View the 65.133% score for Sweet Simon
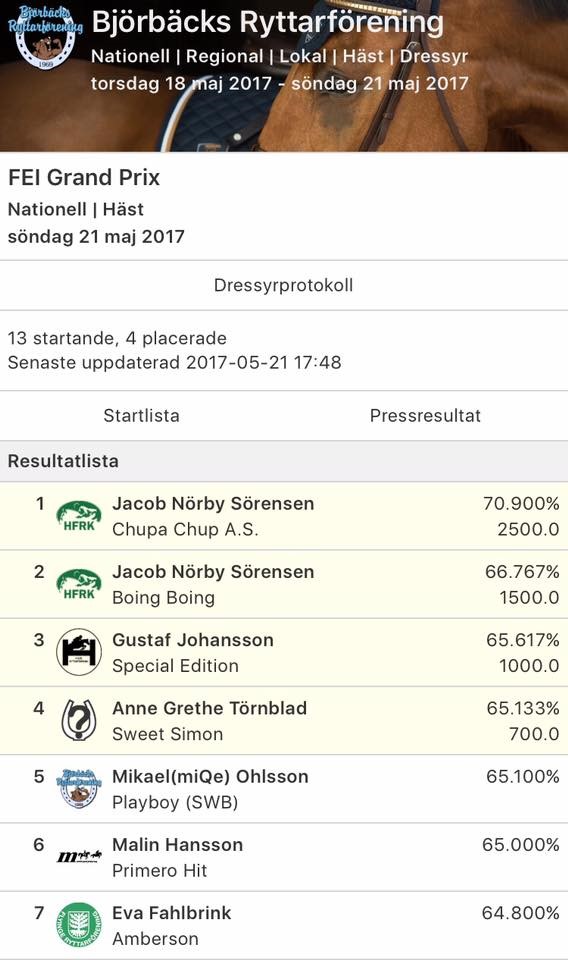 pyautogui.click(x=523, y=708)
